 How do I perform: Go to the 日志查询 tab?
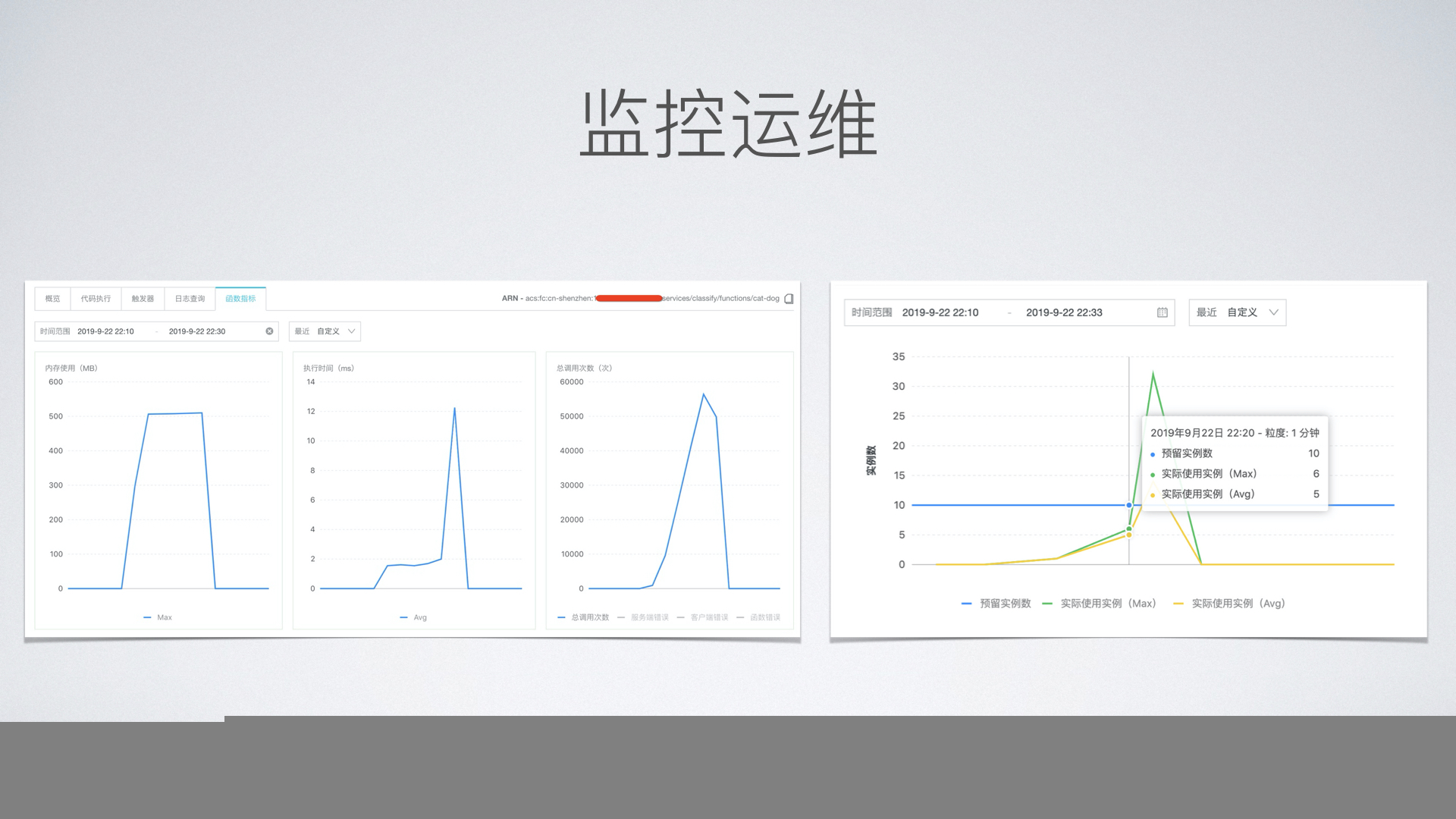click(x=190, y=299)
